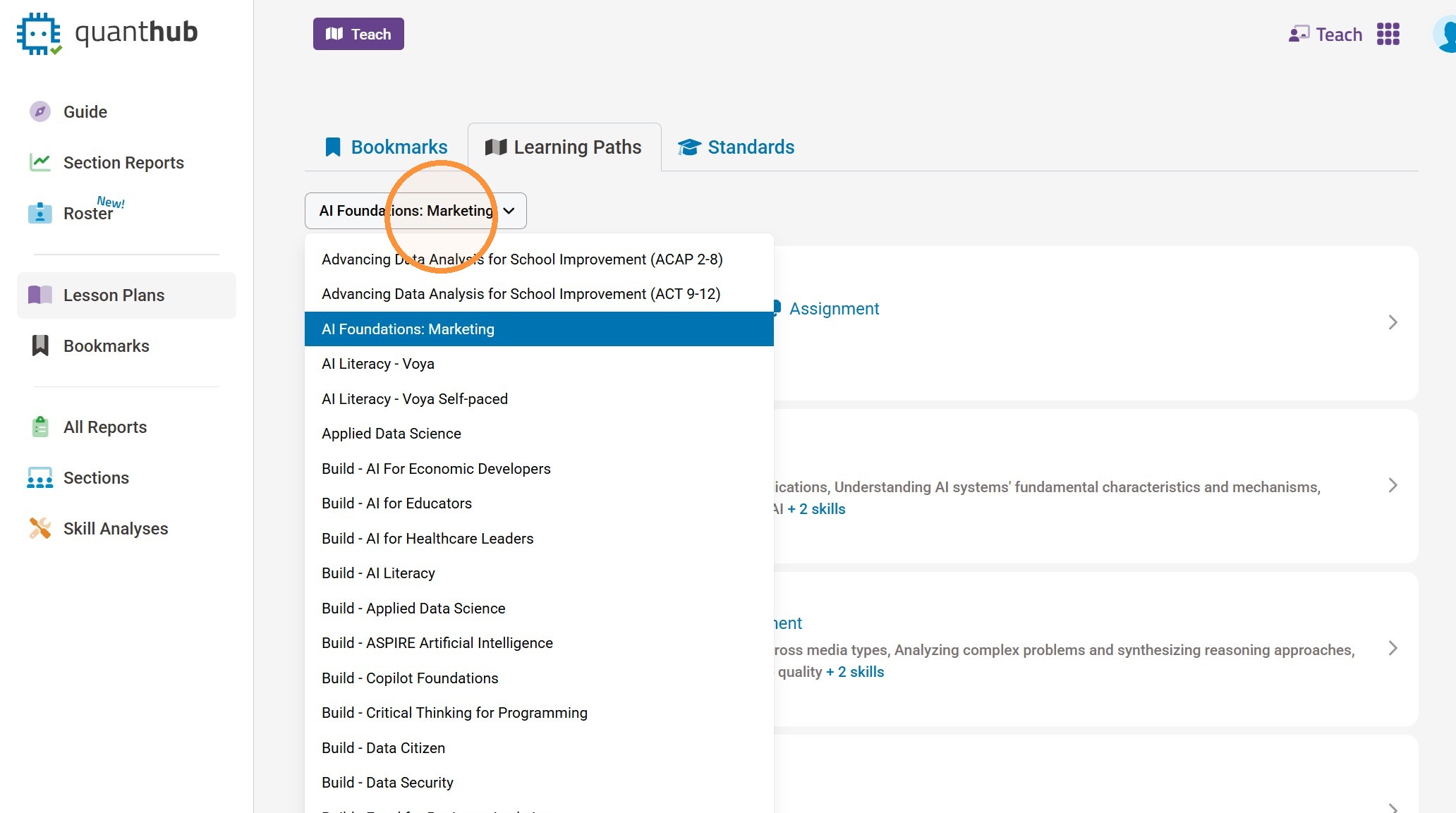1456x813 pixels.
Task: Click the Sections people icon
Action: click(40, 477)
